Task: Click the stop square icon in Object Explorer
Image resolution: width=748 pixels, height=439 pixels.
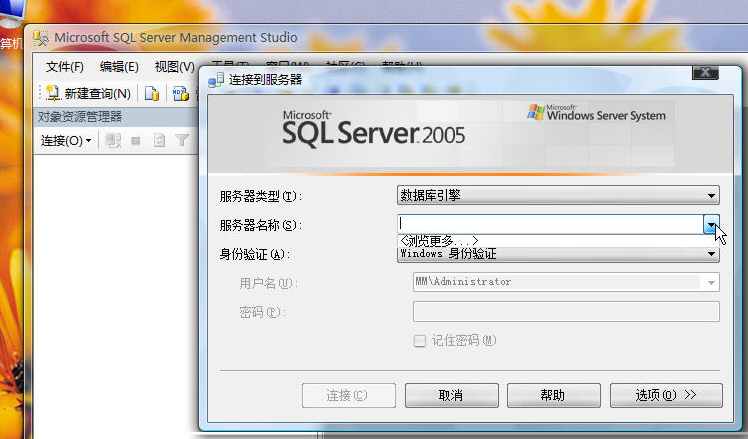Action: pyautogui.click(x=136, y=141)
